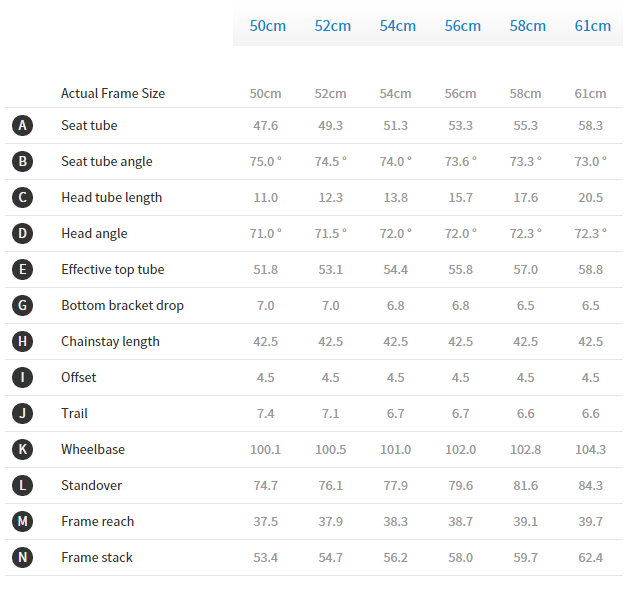Select the 52cm size tab
The image size is (627, 591).
pyautogui.click(x=332, y=26)
